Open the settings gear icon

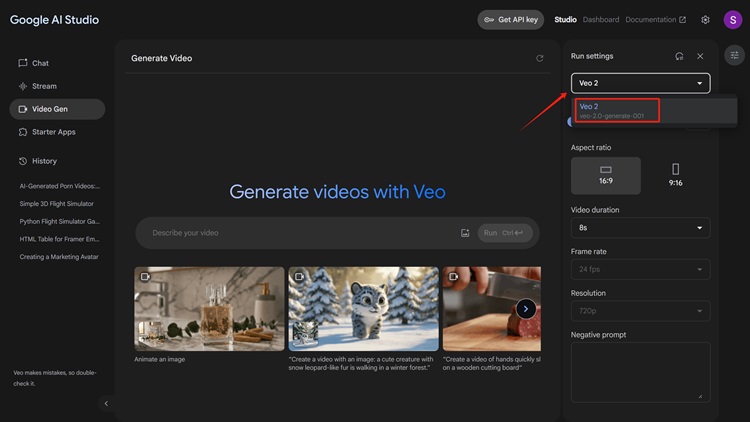(705, 20)
